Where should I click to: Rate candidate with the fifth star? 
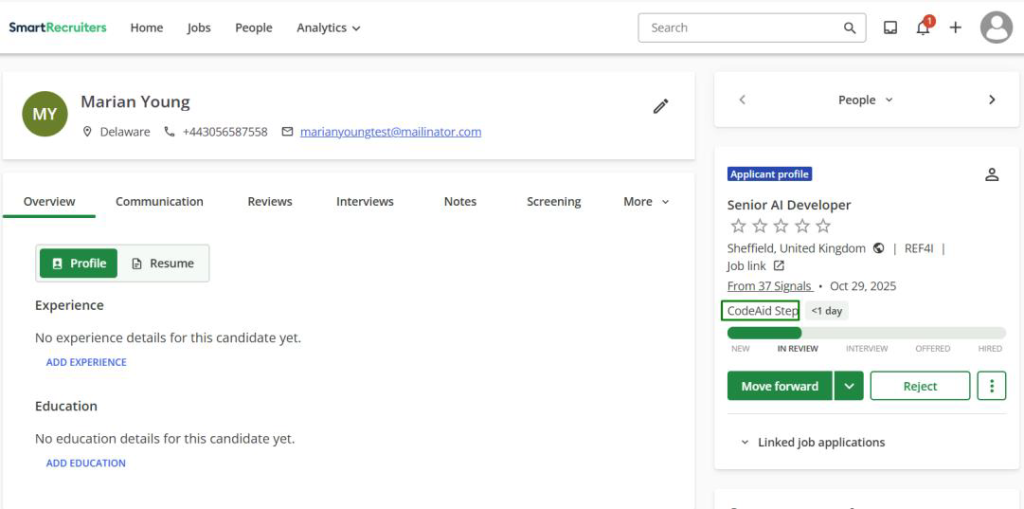[823, 226]
